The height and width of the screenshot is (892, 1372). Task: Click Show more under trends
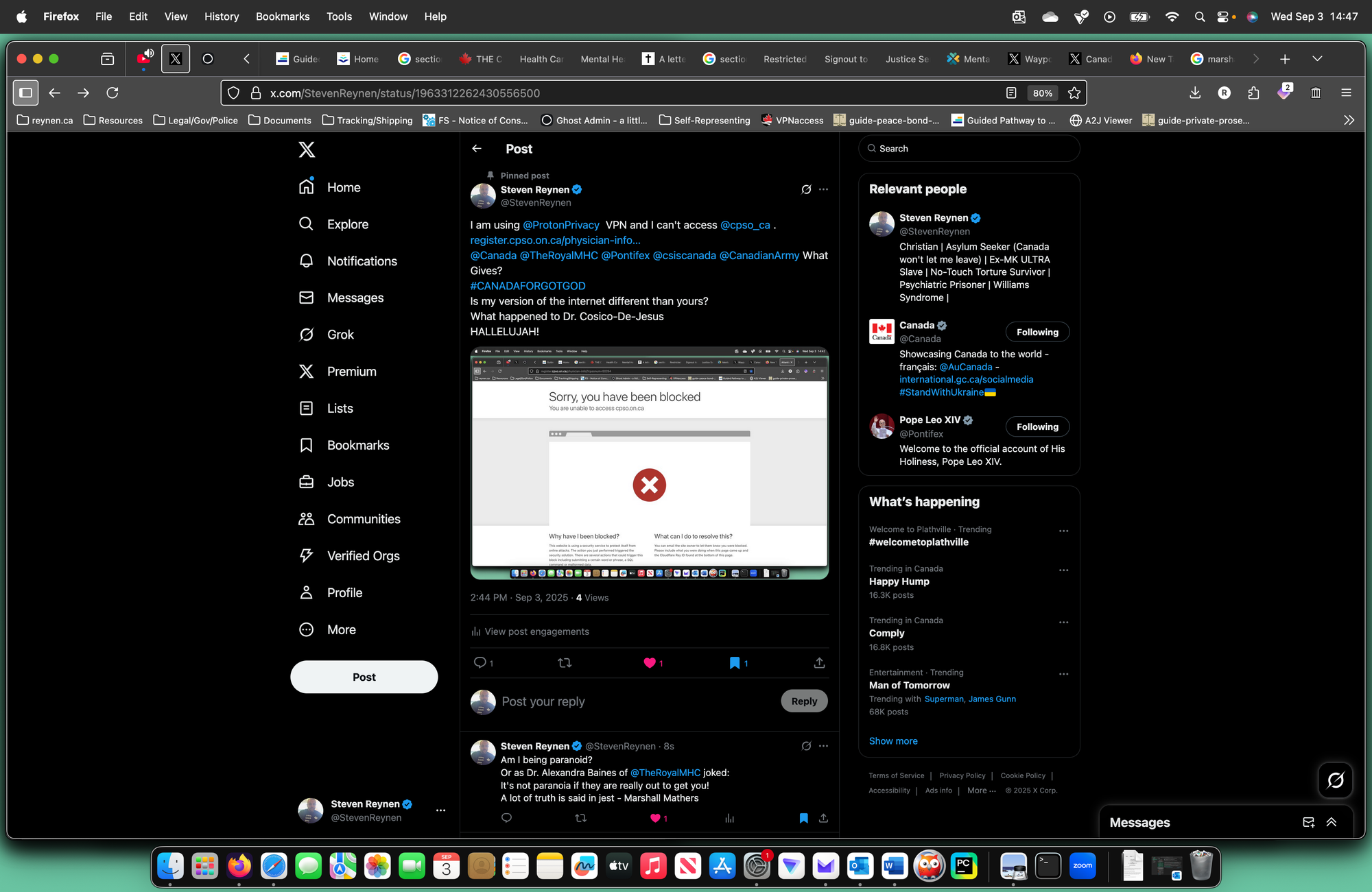[x=893, y=741]
